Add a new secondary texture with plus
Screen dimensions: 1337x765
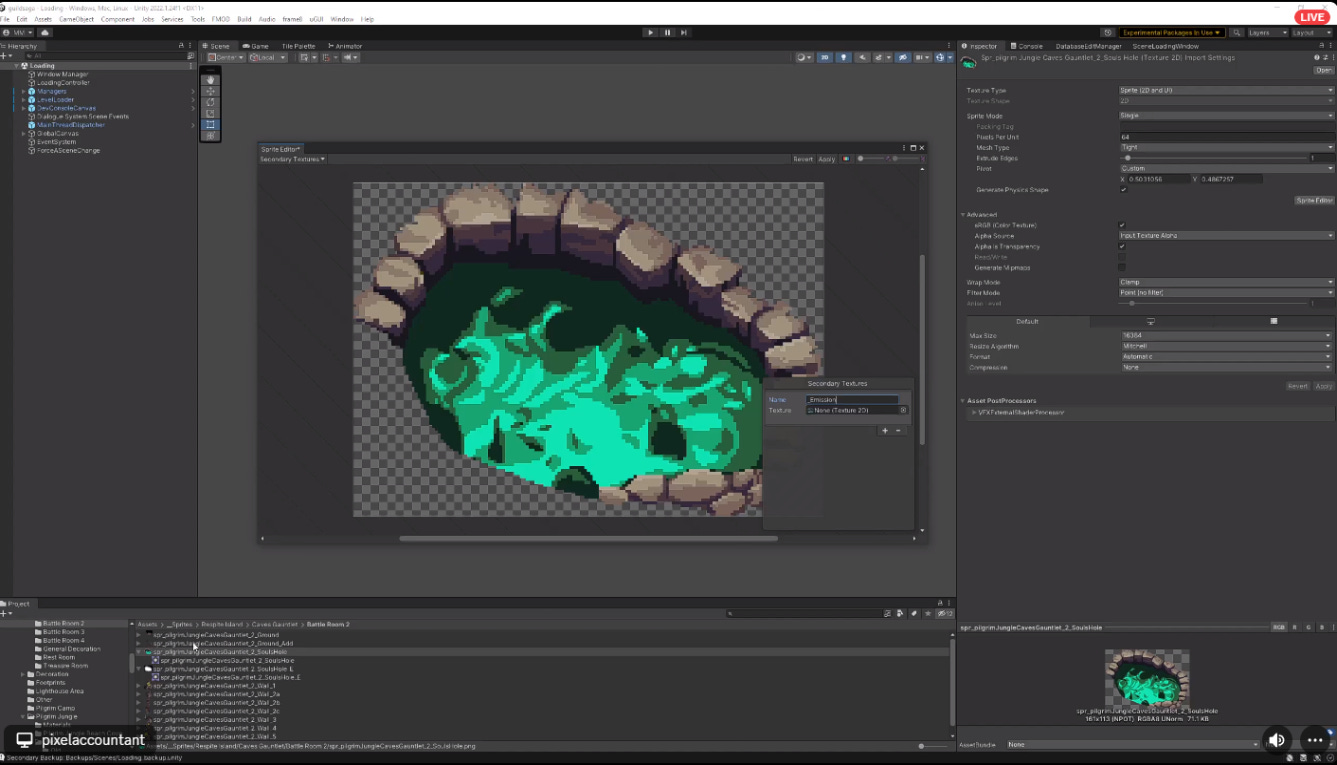884,430
